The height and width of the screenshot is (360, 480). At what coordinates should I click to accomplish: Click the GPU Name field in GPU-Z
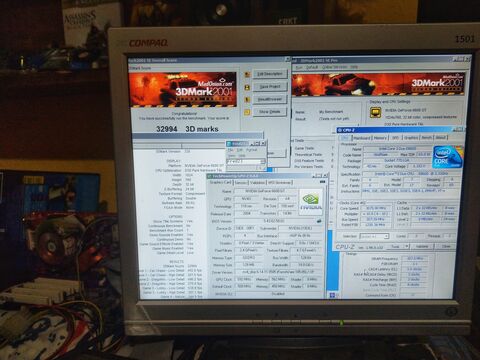click(265, 191)
